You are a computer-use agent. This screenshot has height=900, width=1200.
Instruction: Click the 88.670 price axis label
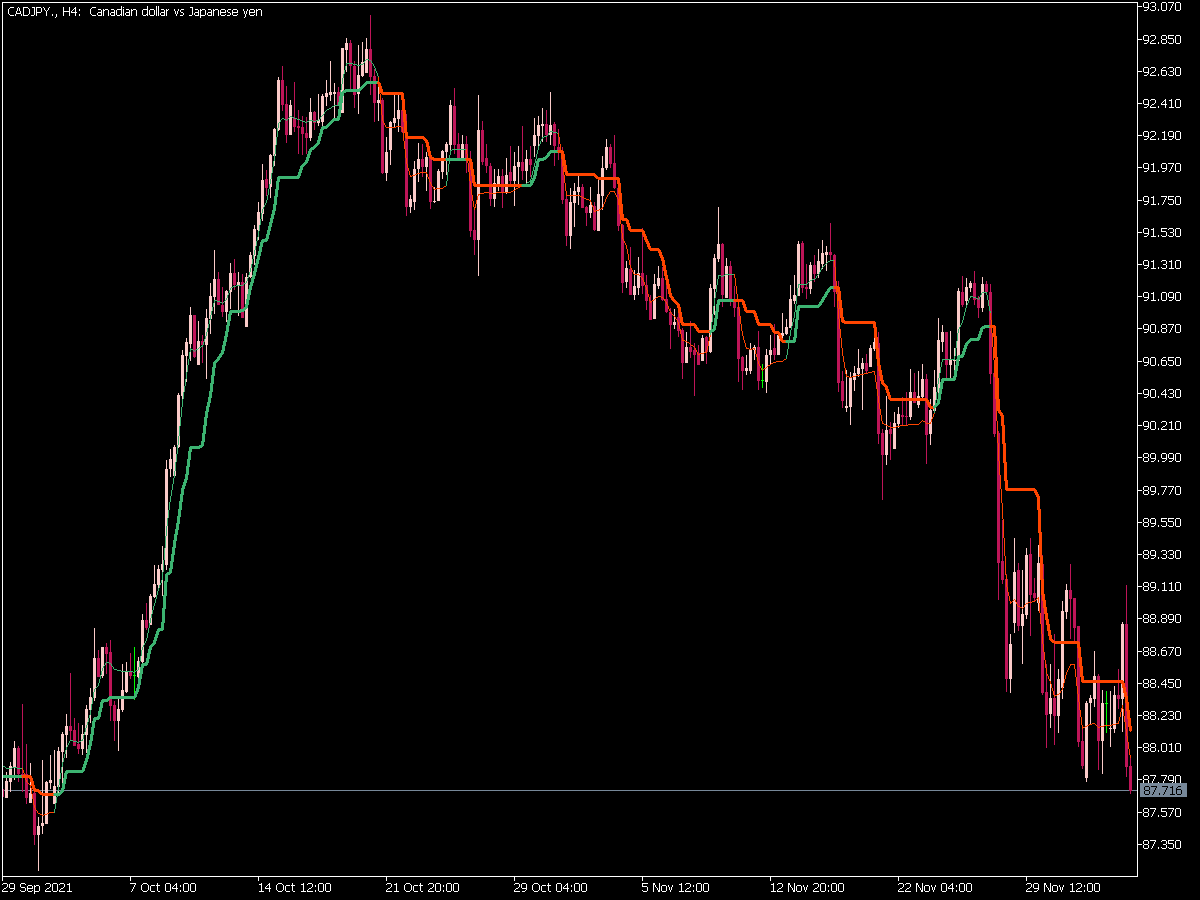(1163, 650)
